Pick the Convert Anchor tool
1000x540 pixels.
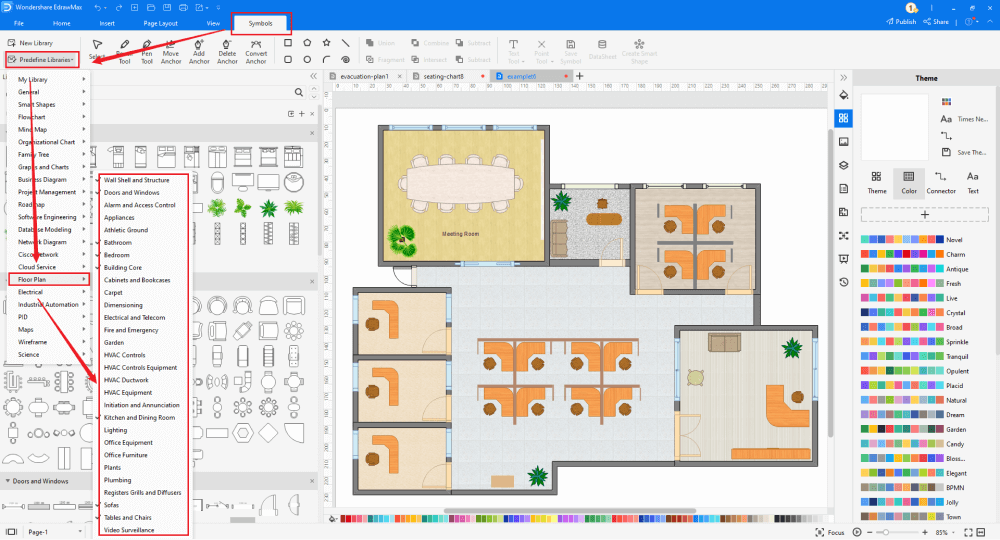pyautogui.click(x=256, y=51)
